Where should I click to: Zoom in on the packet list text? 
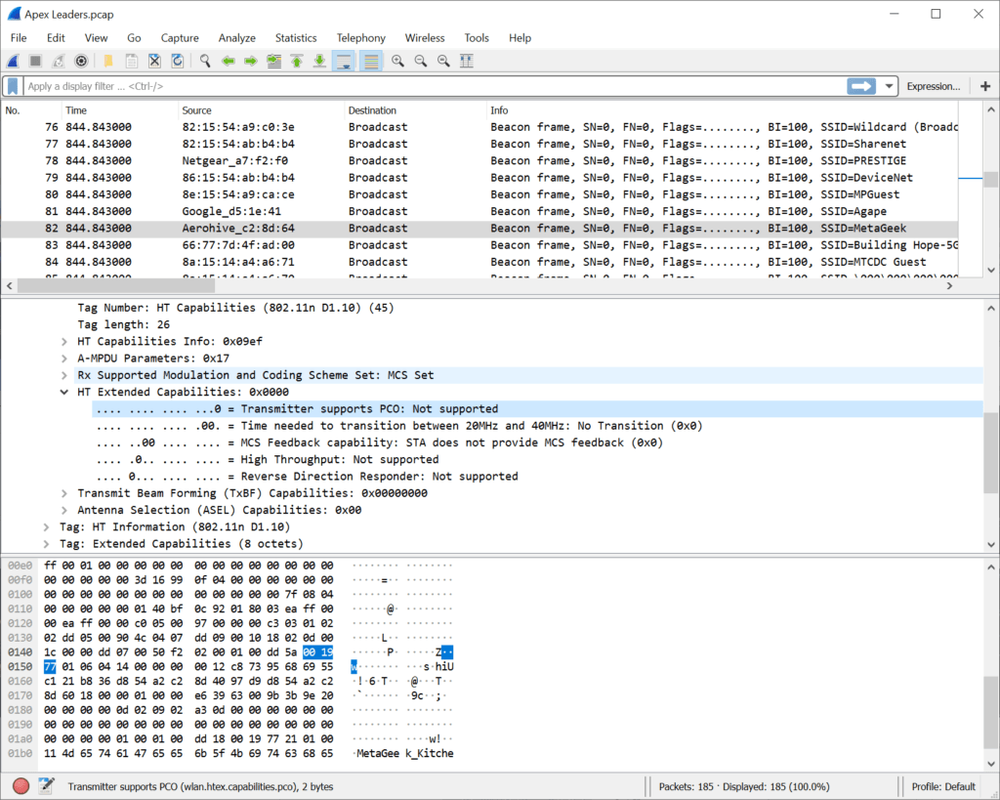(x=398, y=61)
